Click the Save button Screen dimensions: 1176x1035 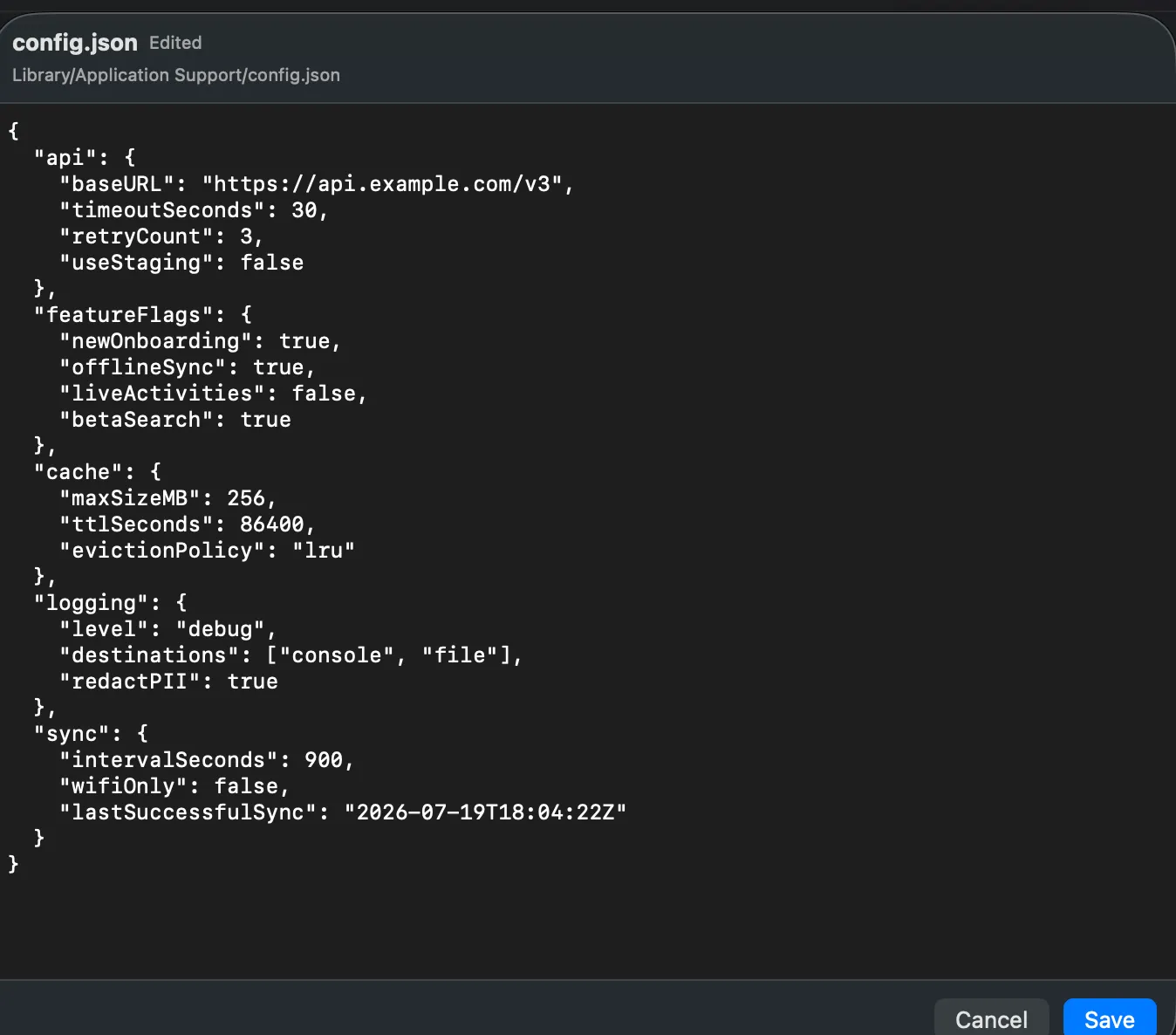(1110, 1018)
